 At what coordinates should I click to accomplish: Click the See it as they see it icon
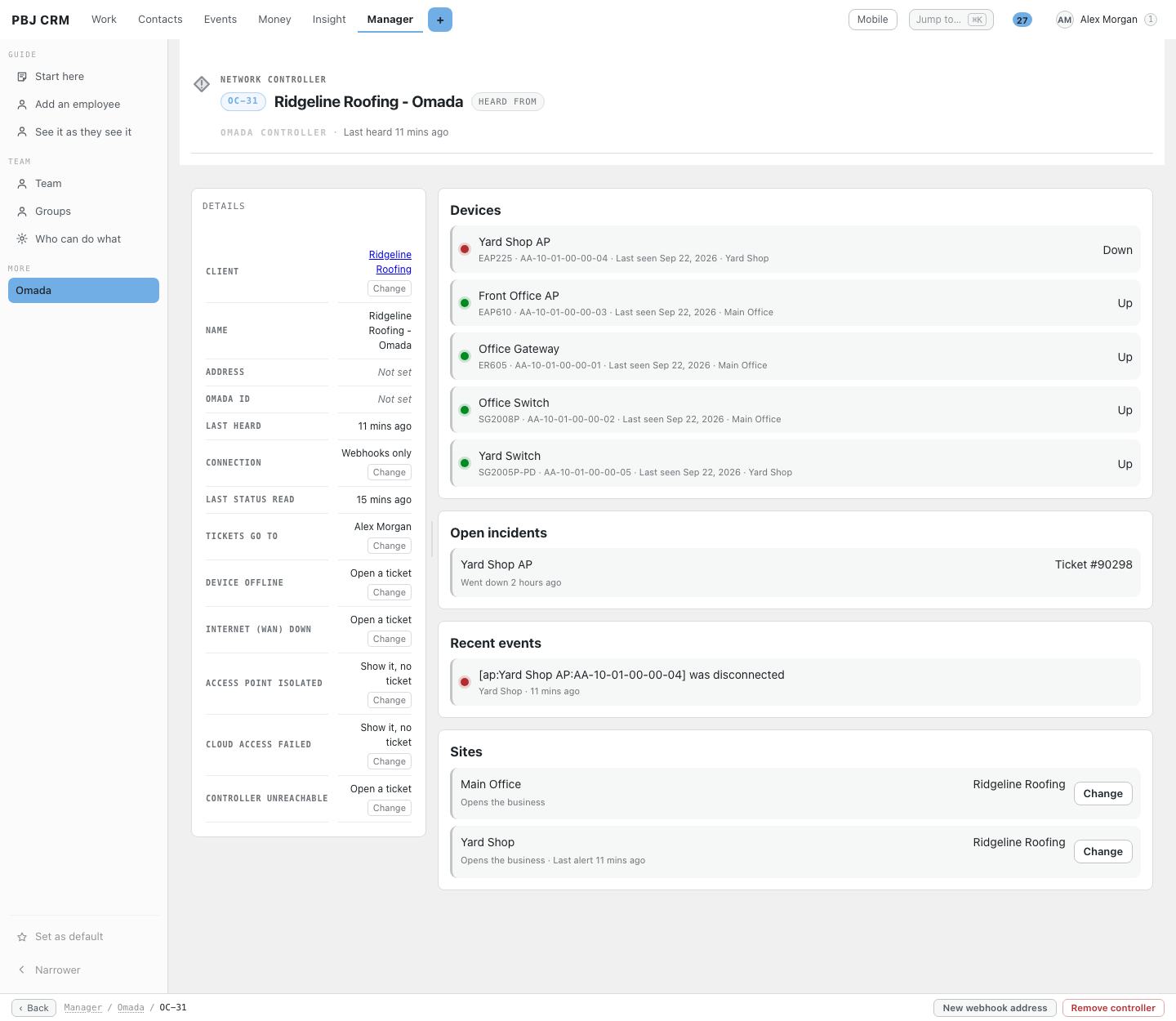point(22,132)
